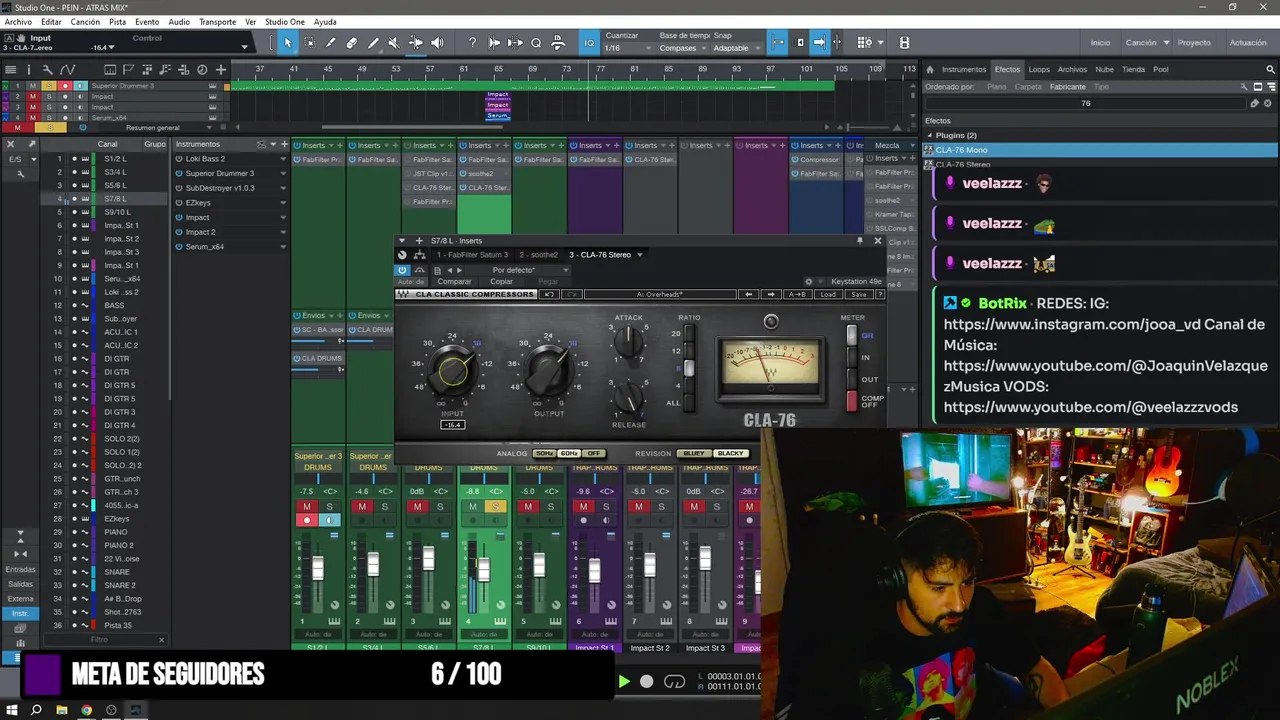Pin the S7/8 L Inserts plugin window
The height and width of the screenshot is (720, 1280).
click(859, 241)
